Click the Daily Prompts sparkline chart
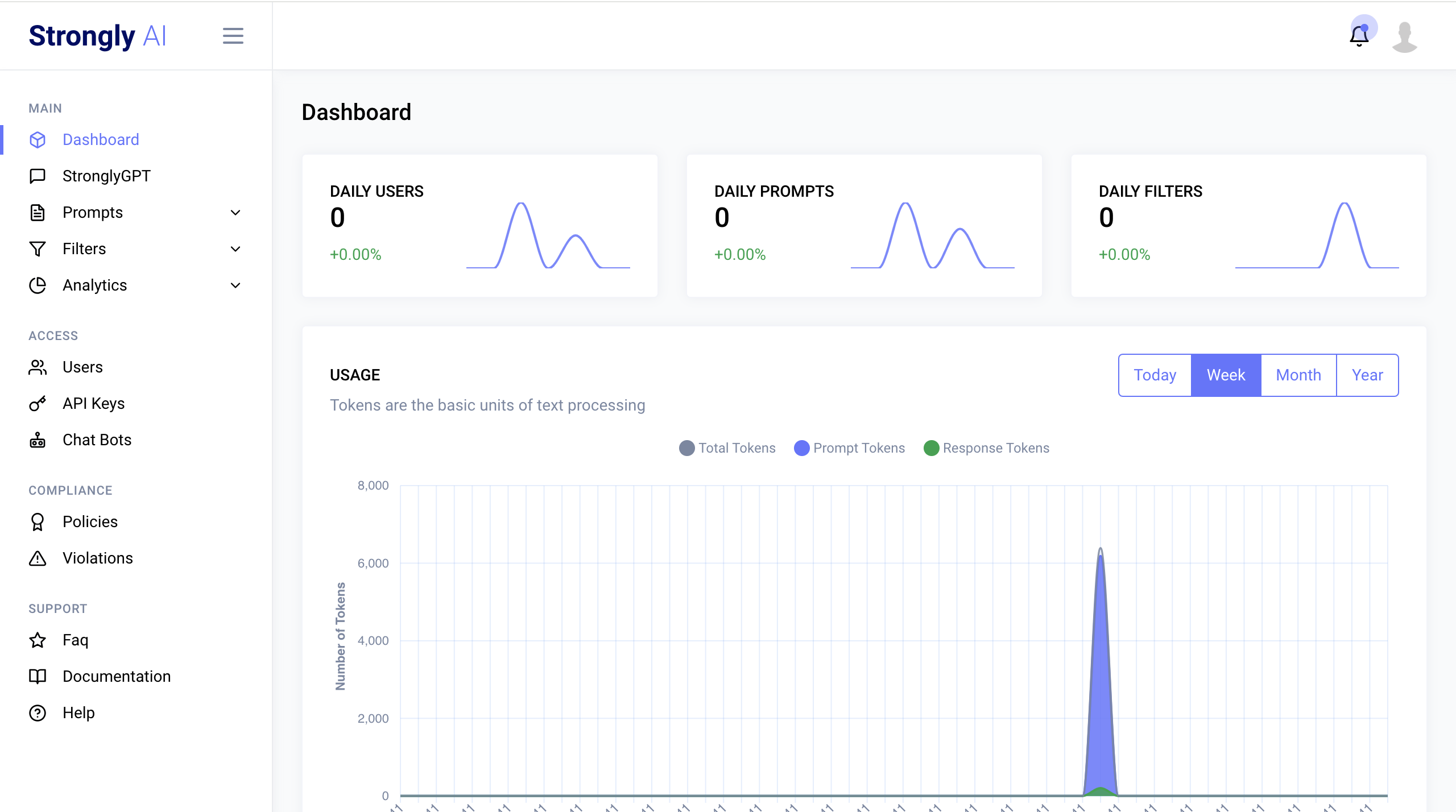This screenshot has width=1456, height=812. coord(933,235)
